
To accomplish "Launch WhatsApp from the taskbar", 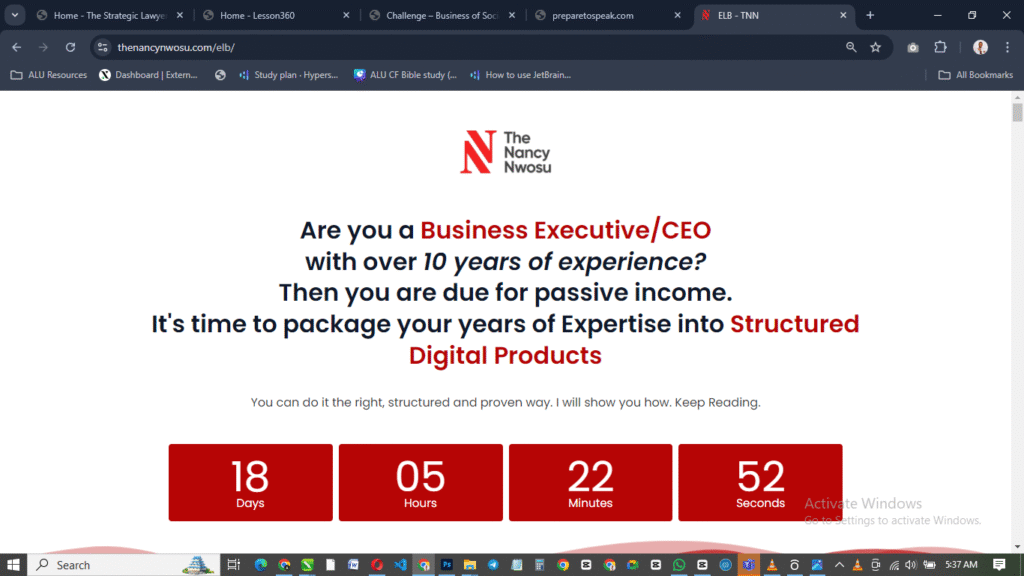I will click(680, 565).
